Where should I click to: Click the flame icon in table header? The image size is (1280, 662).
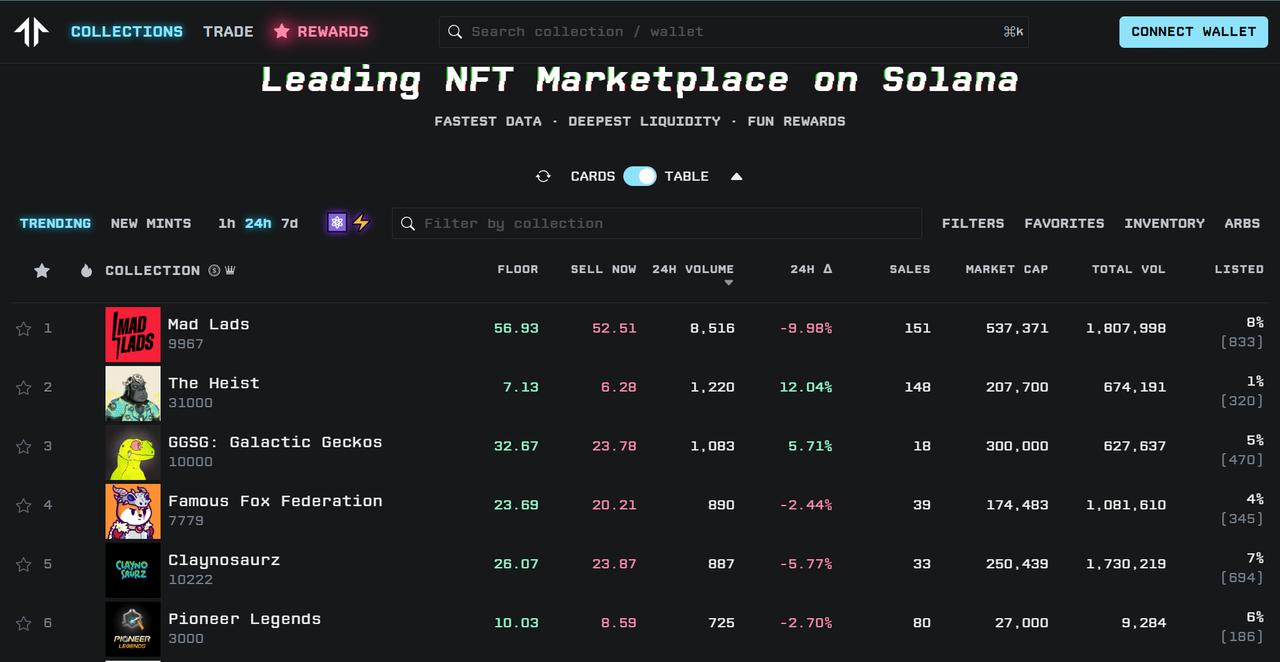coord(86,271)
